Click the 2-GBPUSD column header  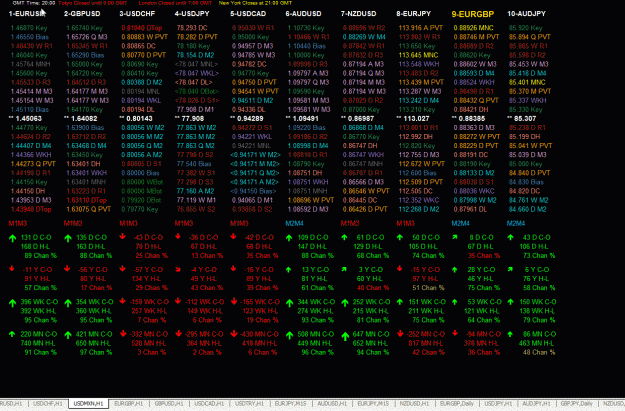(82, 14)
